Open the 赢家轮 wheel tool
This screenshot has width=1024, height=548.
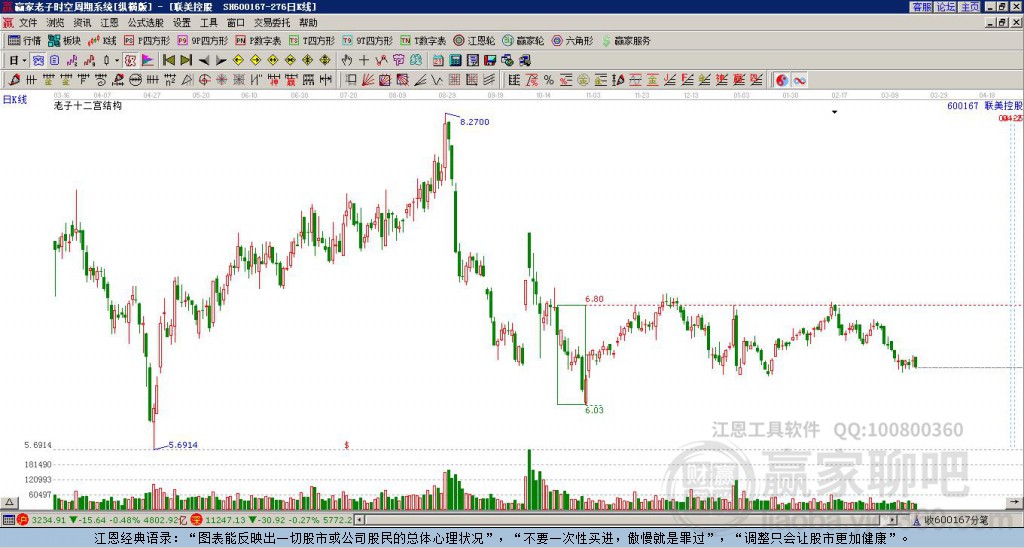tap(523, 40)
